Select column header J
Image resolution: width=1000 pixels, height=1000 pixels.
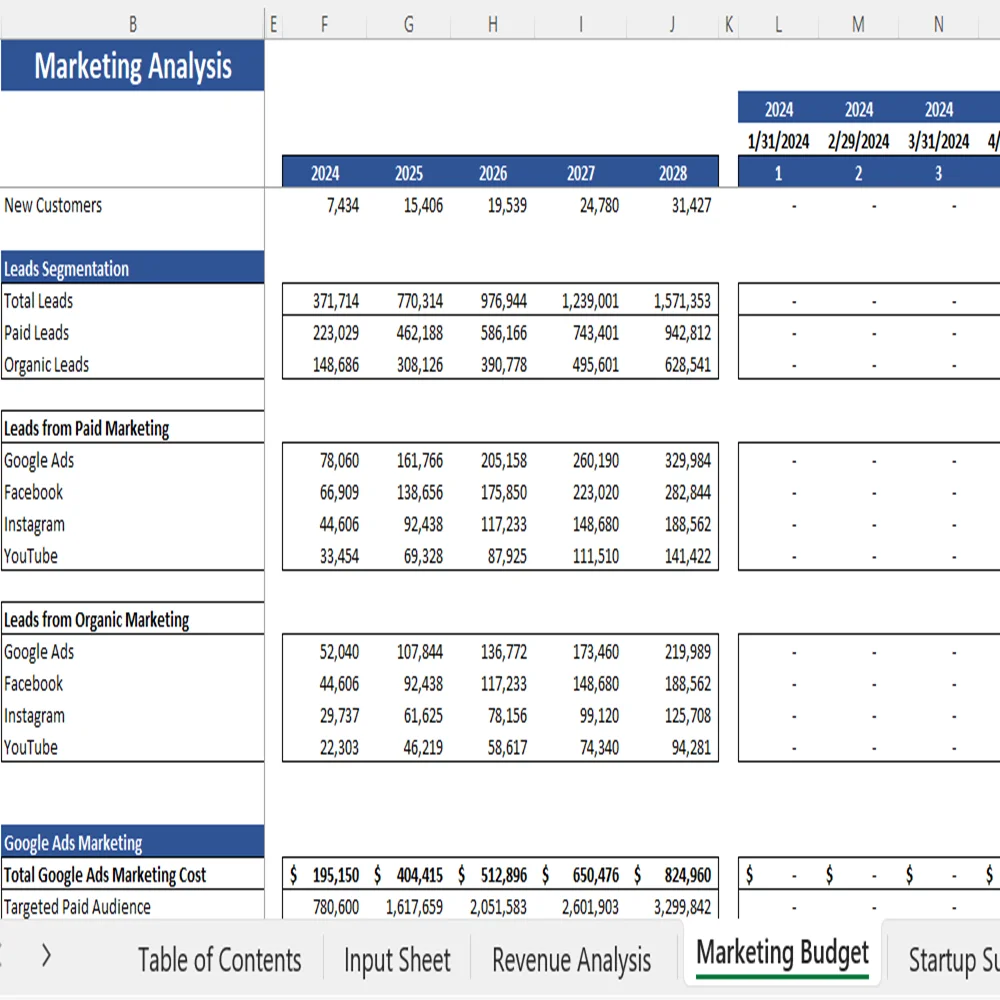click(672, 23)
